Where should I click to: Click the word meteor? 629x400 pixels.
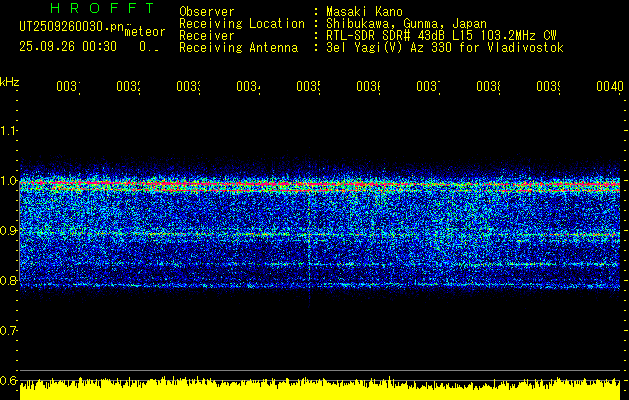click(x=145, y=32)
